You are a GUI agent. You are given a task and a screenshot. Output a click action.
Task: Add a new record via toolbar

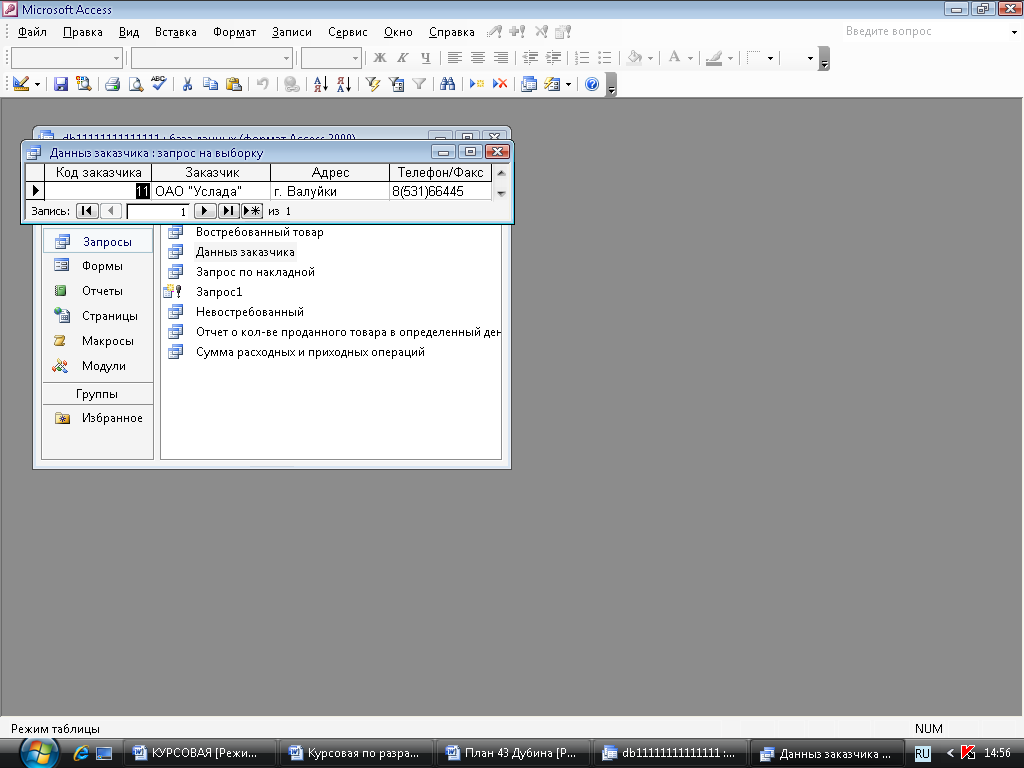pyautogui.click(x=477, y=84)
